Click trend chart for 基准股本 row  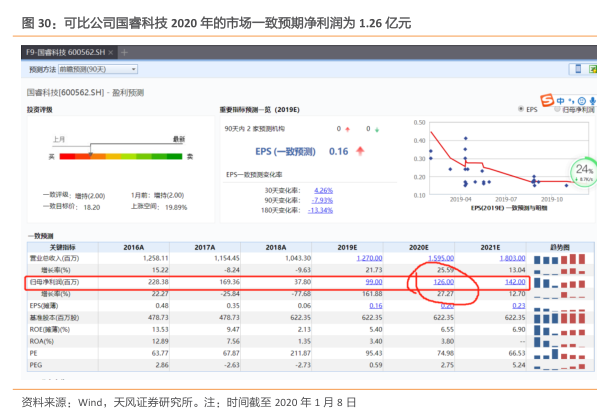(559, 317)
